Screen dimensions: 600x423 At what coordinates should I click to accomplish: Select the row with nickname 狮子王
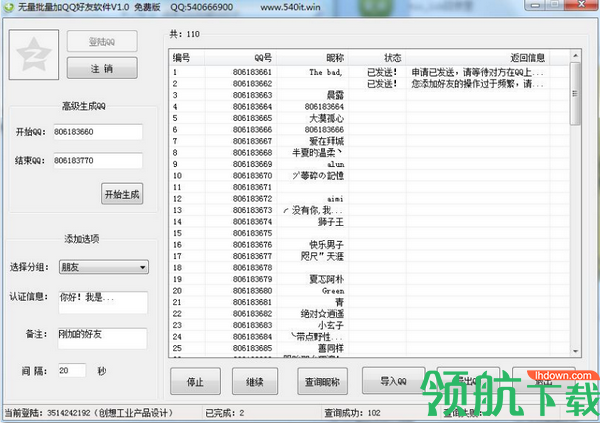coord(369,222)
